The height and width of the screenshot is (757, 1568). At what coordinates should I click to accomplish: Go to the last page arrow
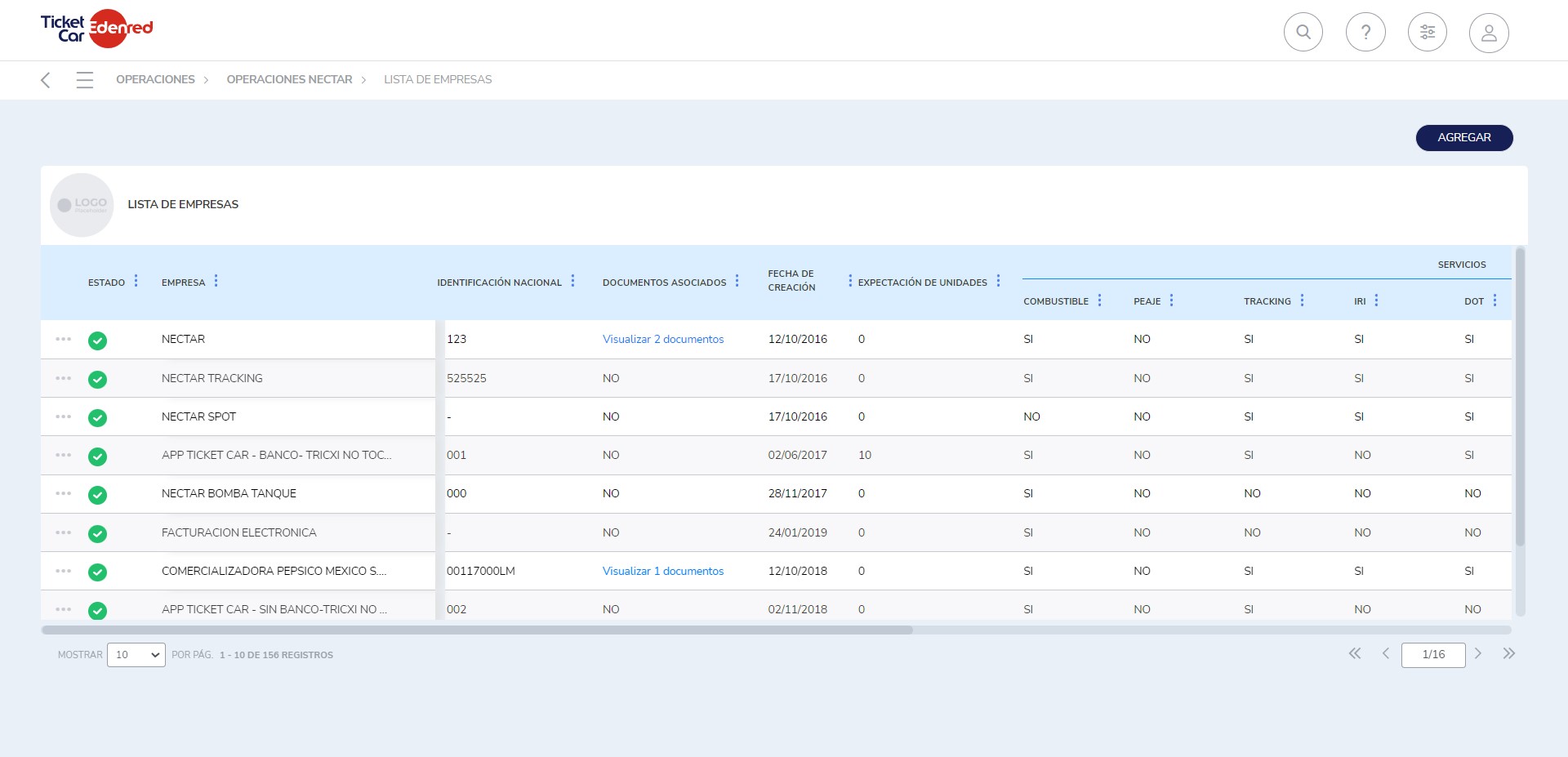pyautogui.click(x=1508, y=653)
